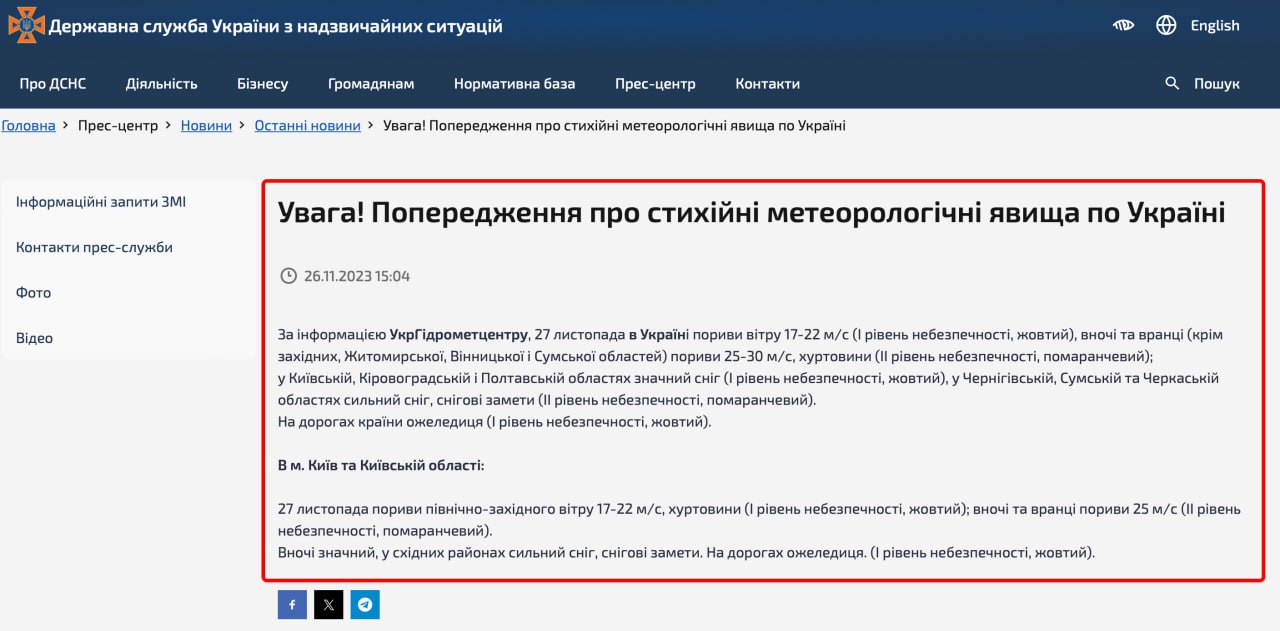Click the DSNS emblem logo
Image resolution: width=1280 pixels, height=631 pixels.
point(26,25)
